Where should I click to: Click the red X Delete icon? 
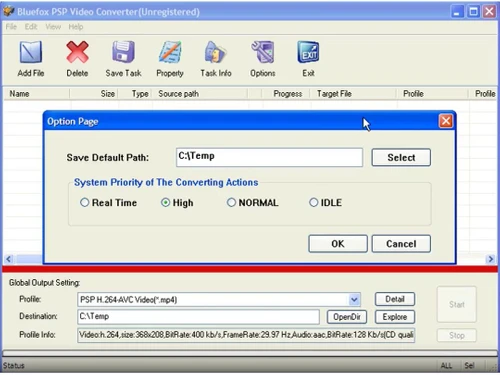[77, 52]
